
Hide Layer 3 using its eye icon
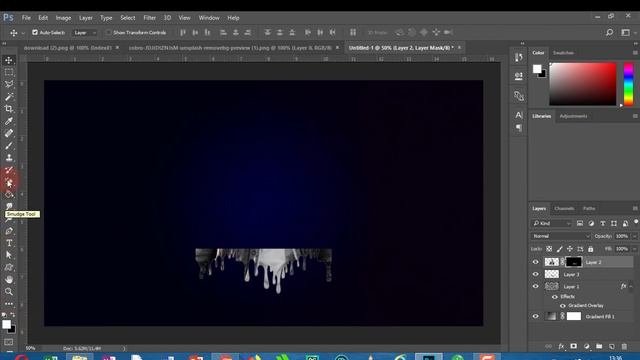point(536,274)
